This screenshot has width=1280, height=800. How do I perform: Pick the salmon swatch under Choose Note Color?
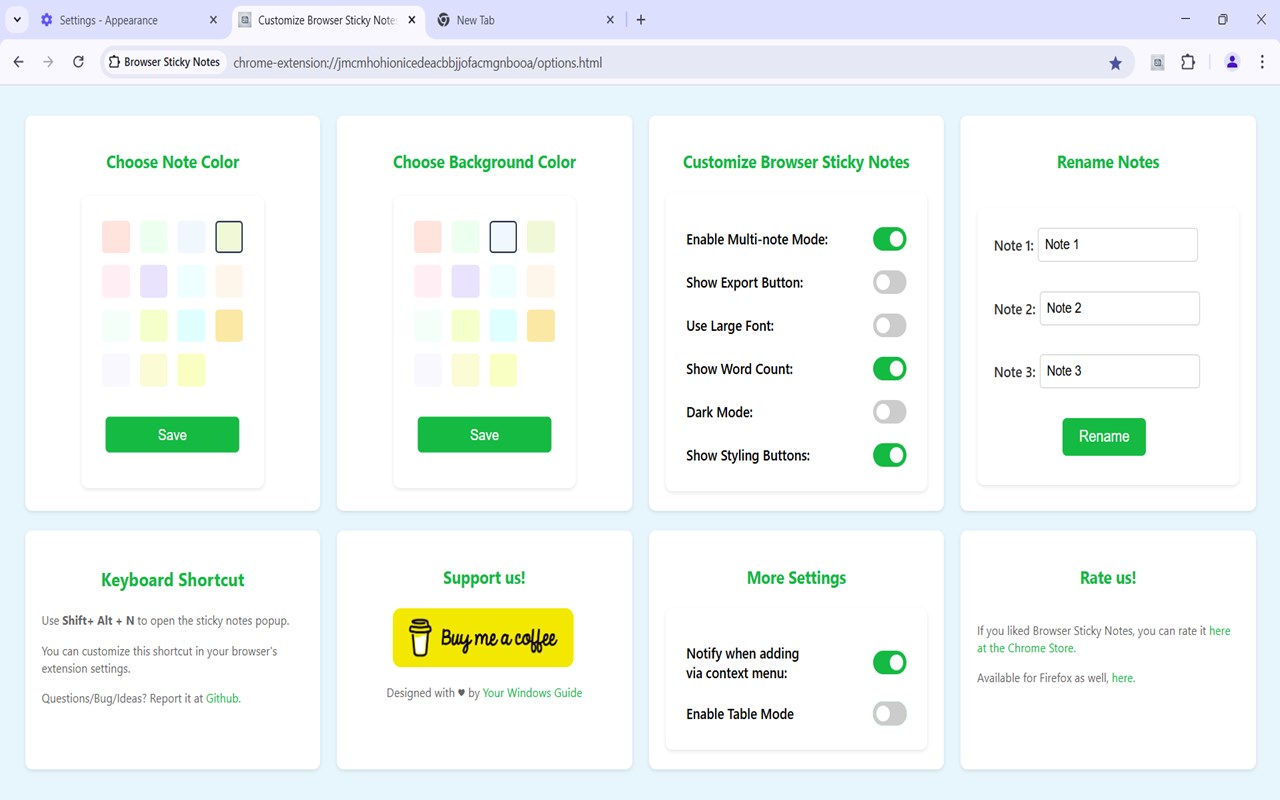(116, 237)
